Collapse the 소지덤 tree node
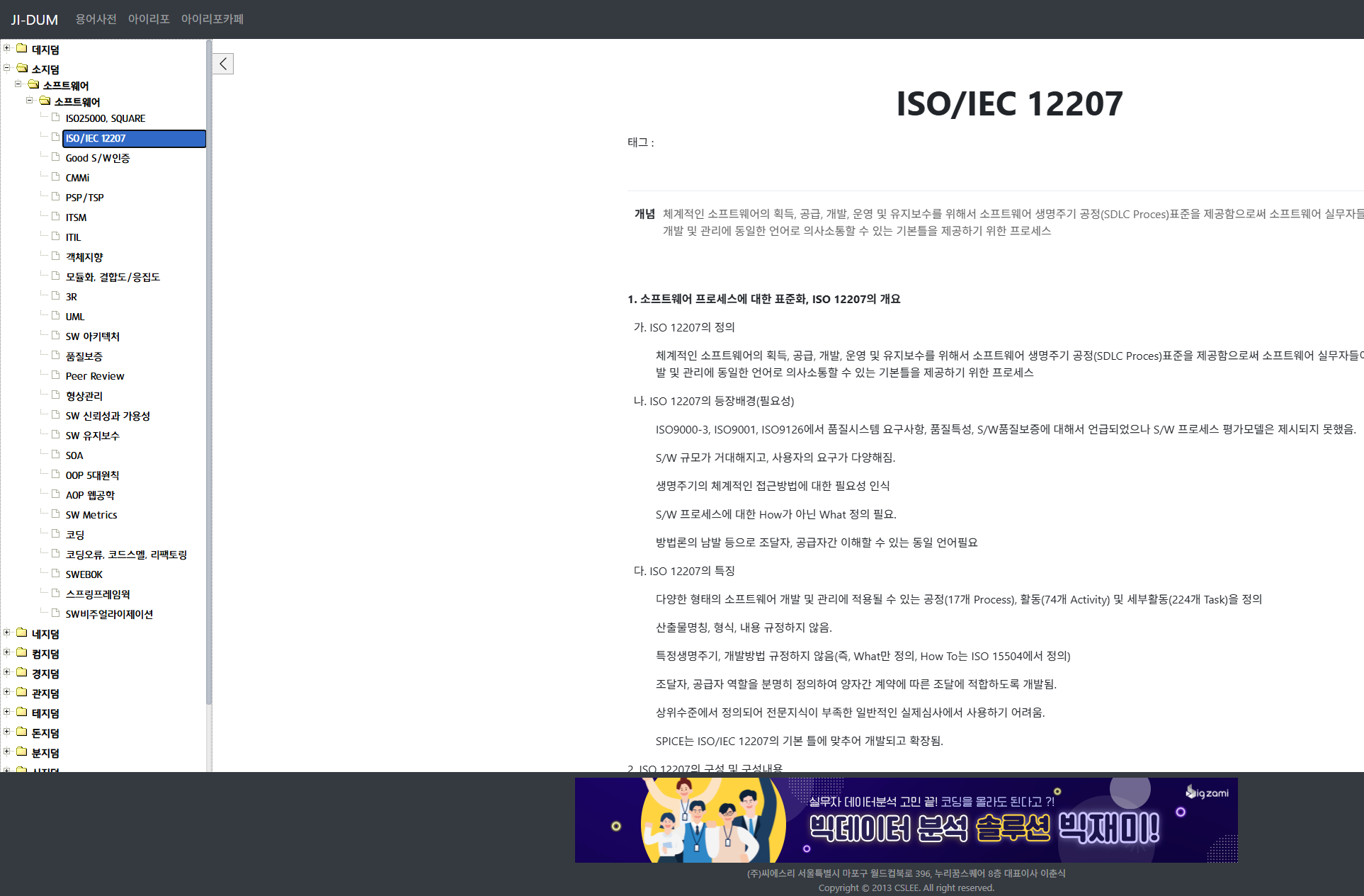The height and width of the screenshot is (896, 1364). point(7,68)
